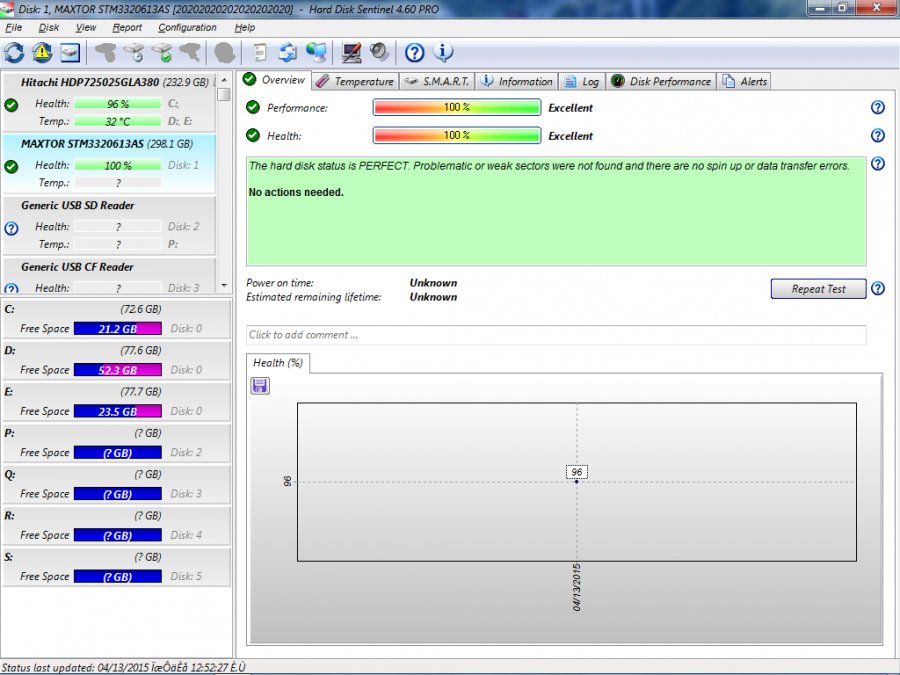Click the blue question mark toolbar help icon

[414, 53]
